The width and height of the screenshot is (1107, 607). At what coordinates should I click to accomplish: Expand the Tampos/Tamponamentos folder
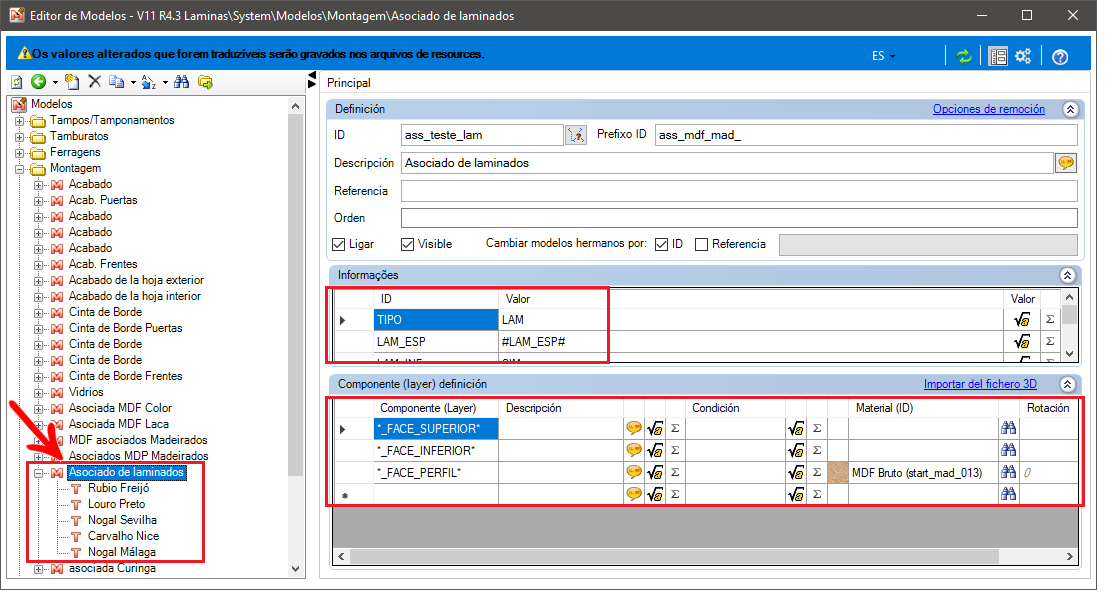coord(20,121)
